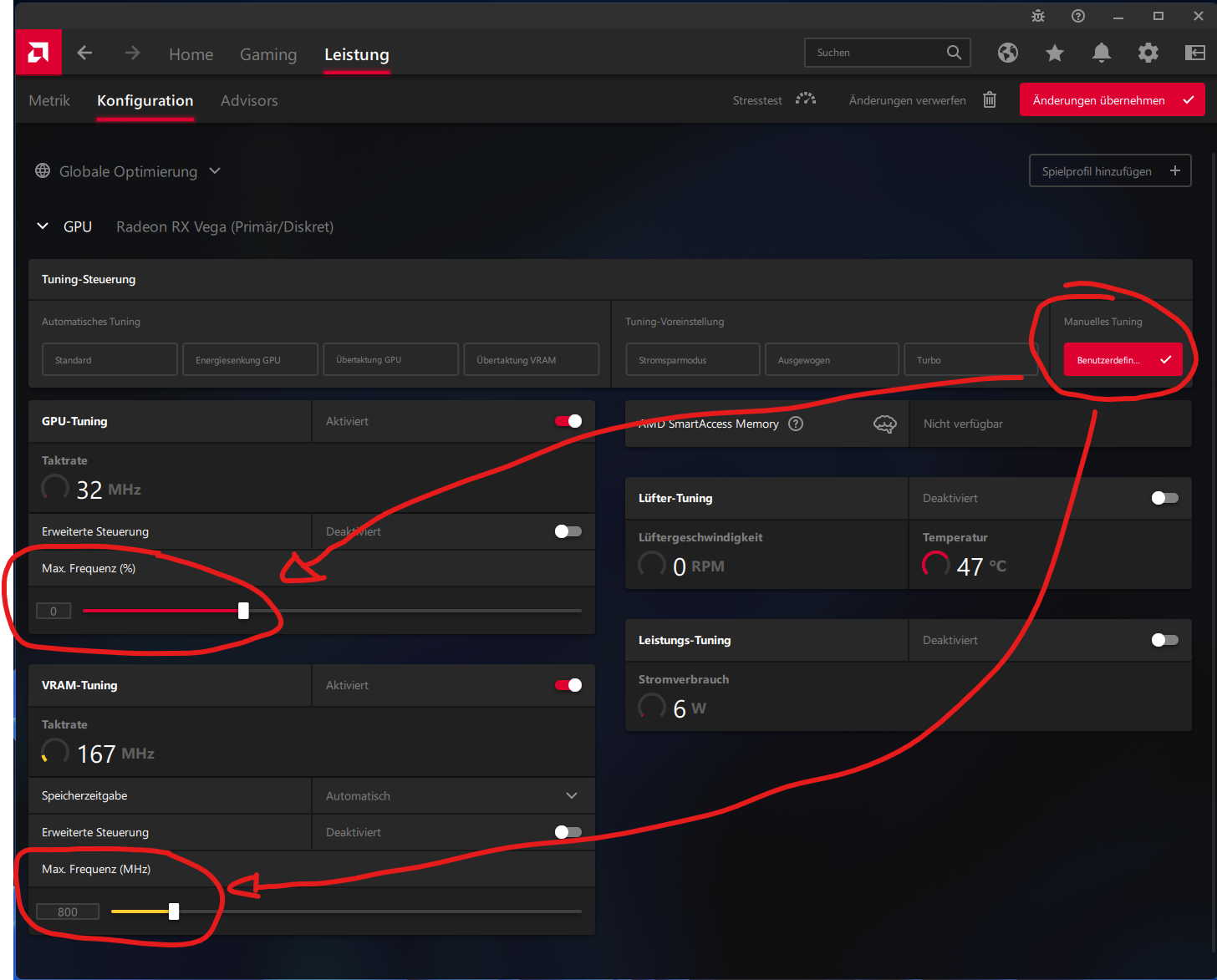
Task: Click the SmartAccess Memory info icon
Action: [796, 424]
